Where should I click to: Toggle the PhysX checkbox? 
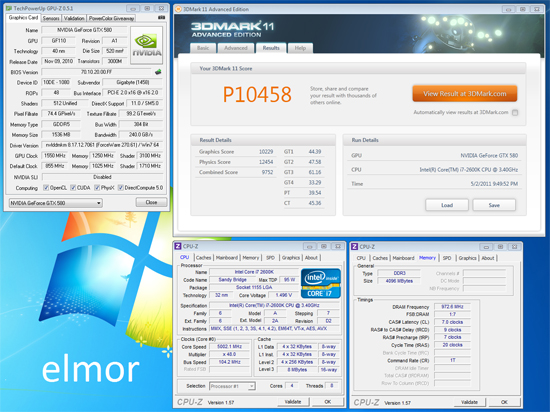coord(97,188)
